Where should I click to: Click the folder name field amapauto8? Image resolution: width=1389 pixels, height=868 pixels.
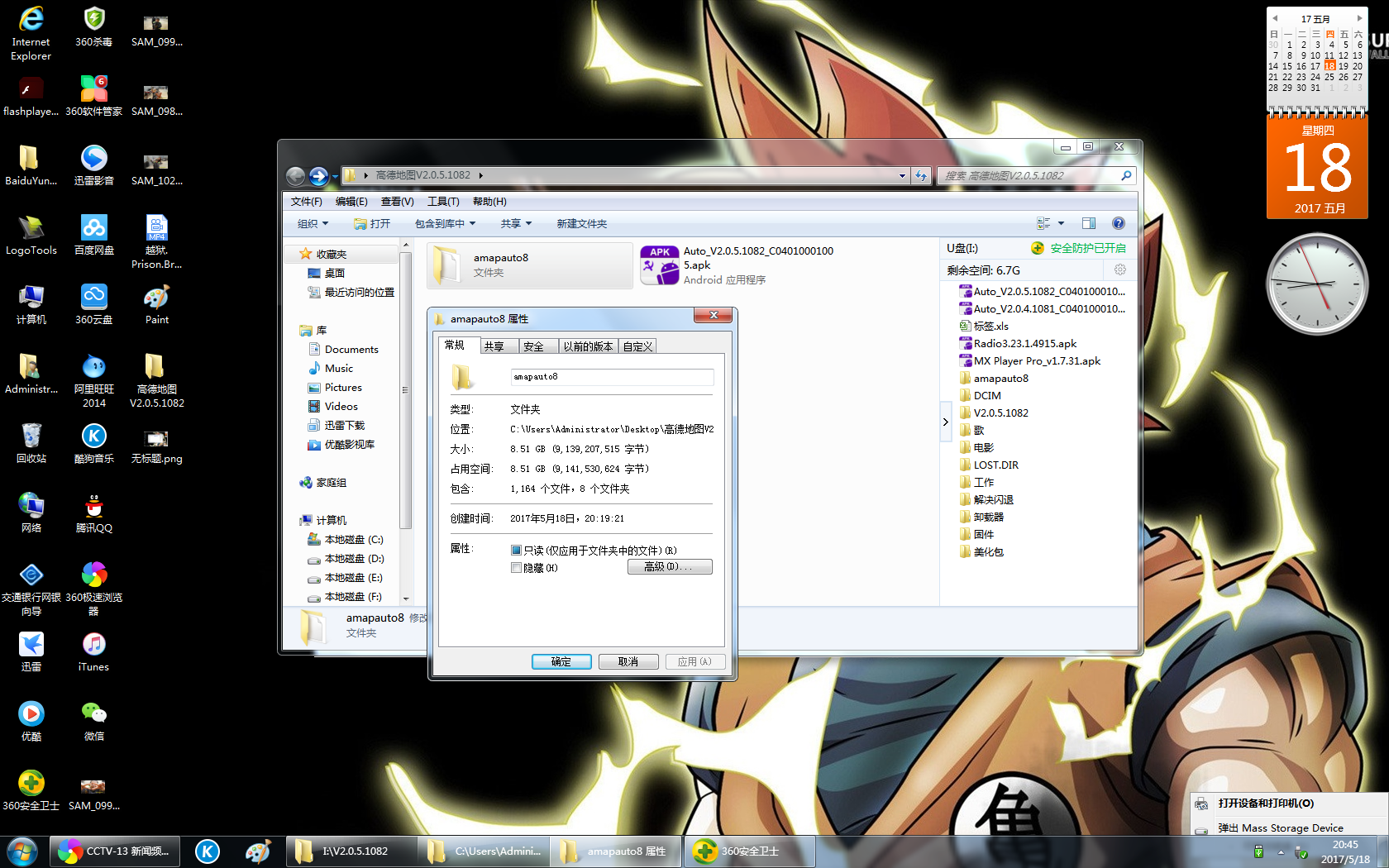pyautogui.click(x=612, y=377)
